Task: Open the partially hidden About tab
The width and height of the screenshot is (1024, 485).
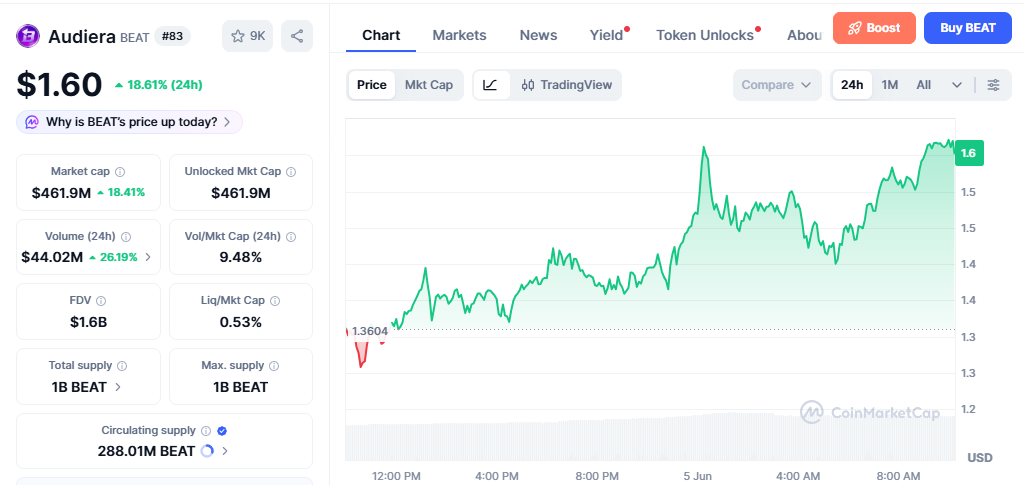Action: (x=805, y=35)
